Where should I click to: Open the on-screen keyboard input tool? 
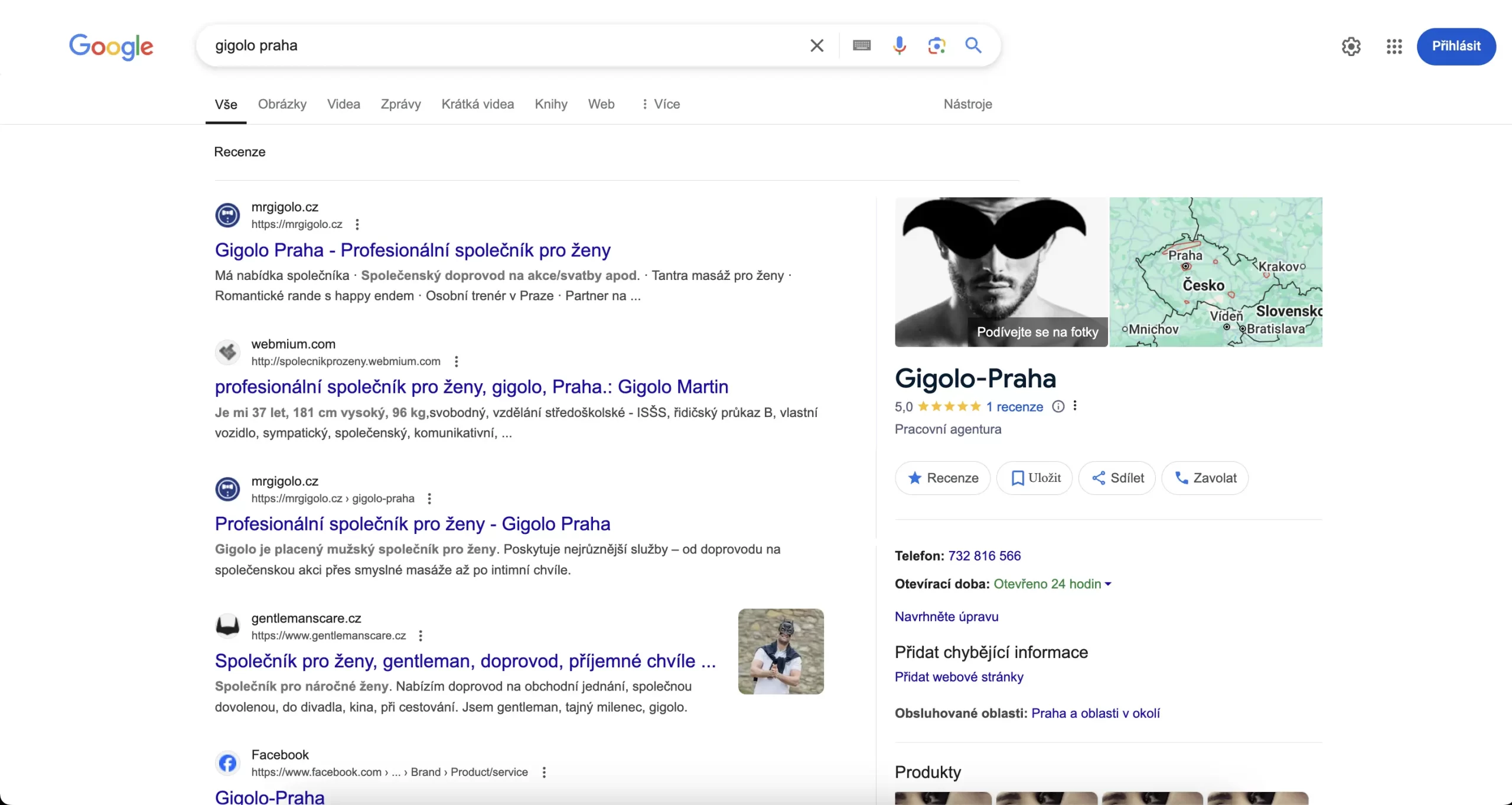tap(862, 45)
